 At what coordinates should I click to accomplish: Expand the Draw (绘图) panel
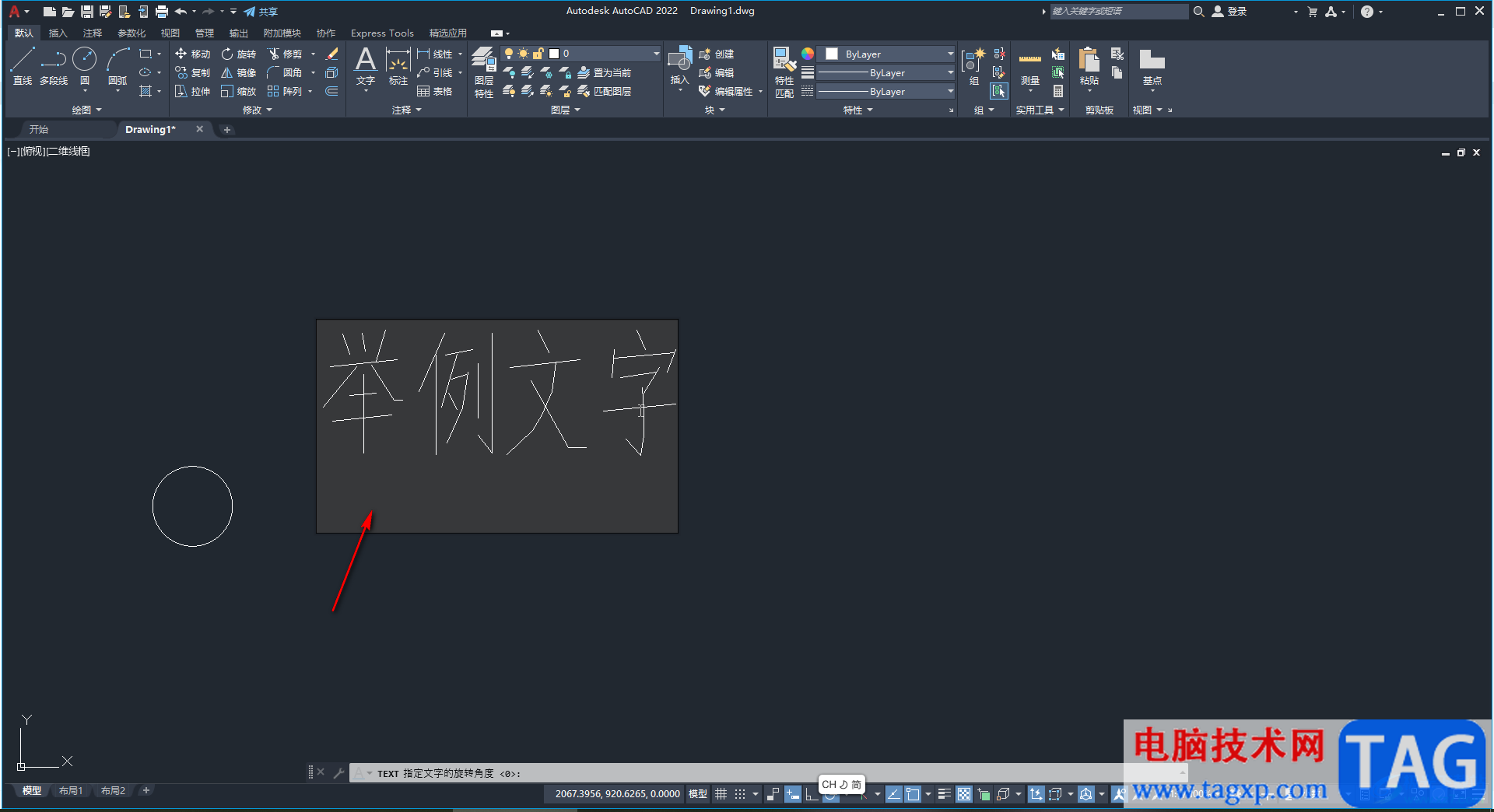click(86, 110)
